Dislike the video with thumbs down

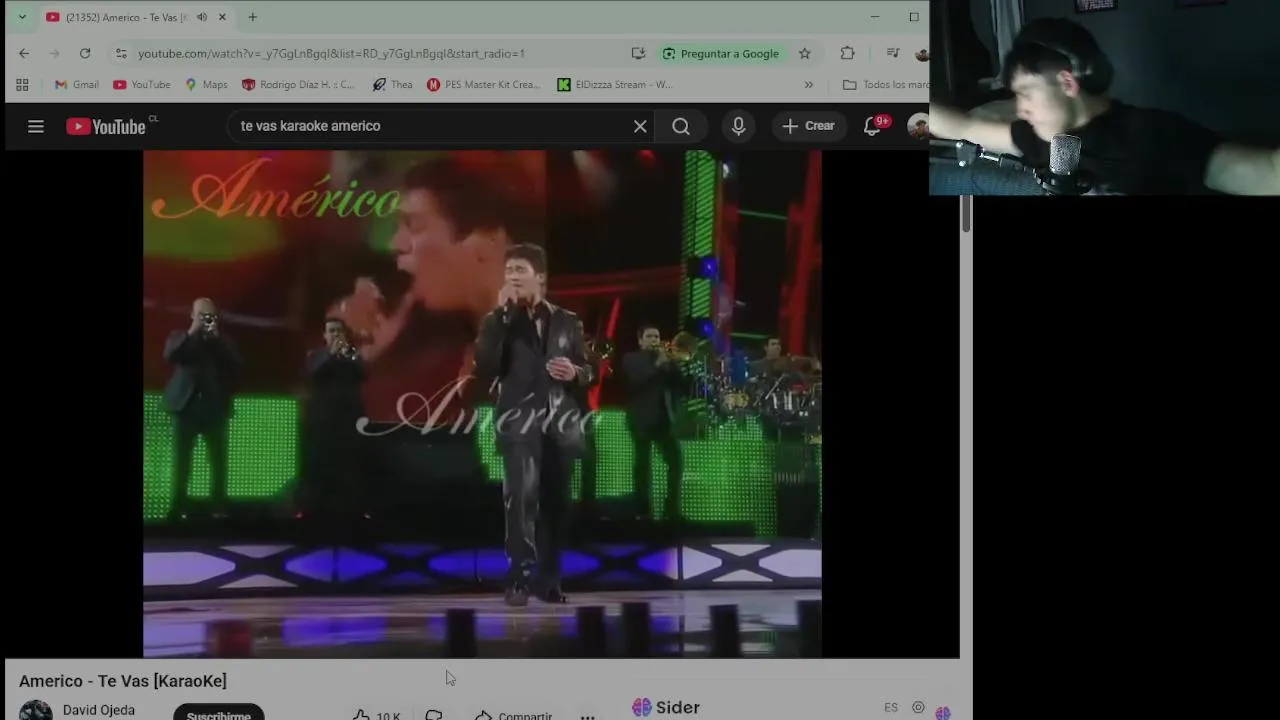coord(434,715)
